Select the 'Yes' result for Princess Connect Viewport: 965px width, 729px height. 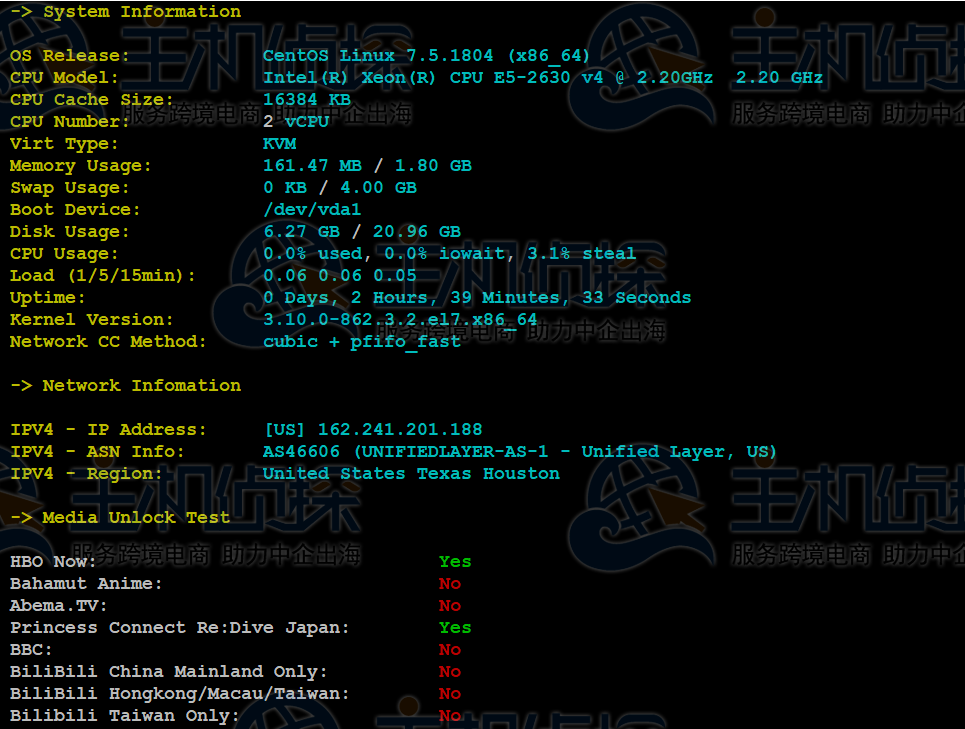pos(455,628)
